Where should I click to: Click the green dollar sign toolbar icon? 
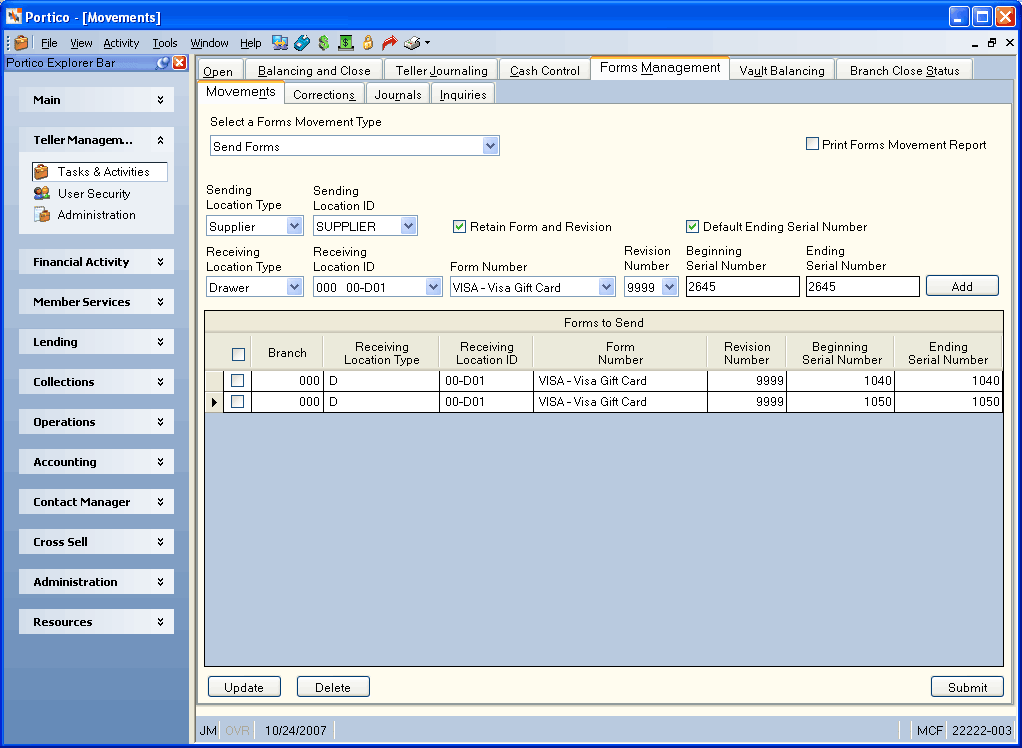pyautogui.click(x=324, y=43)
